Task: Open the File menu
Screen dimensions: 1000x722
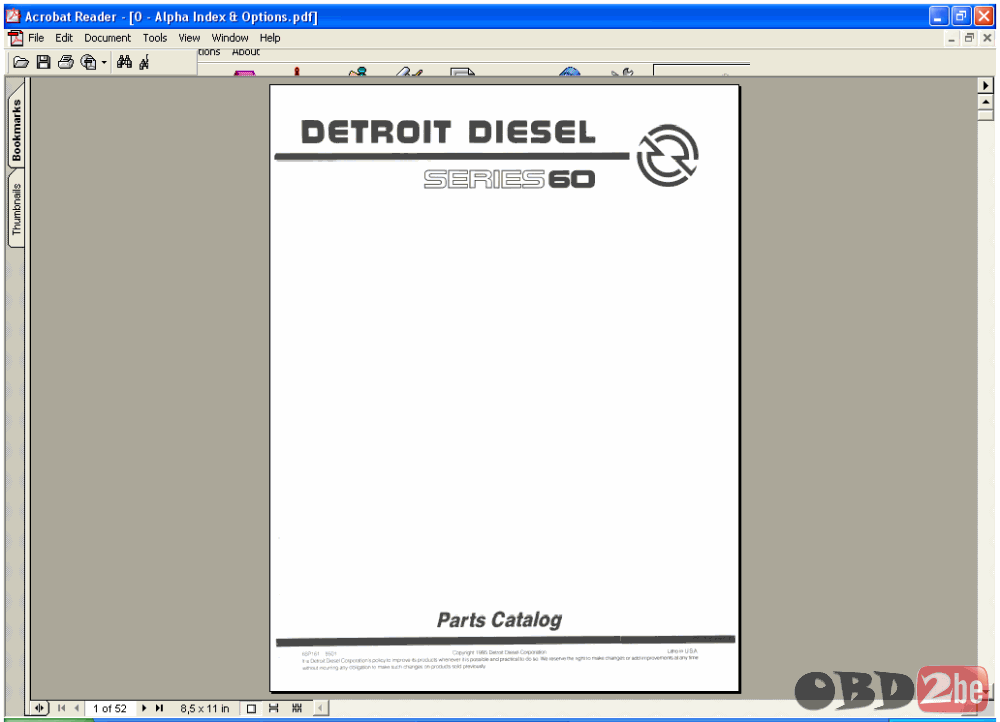Action: (36, 38)
